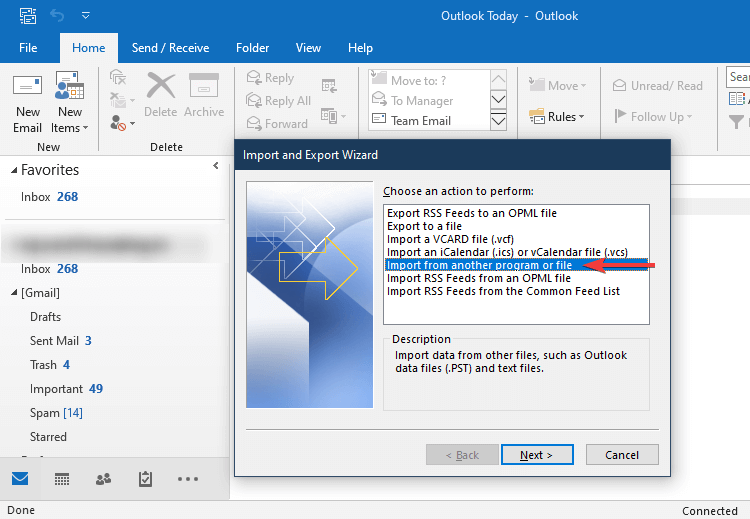Open the Move dropdown
The height and width of the screenshot is (519, 750).
click(558, 86)
